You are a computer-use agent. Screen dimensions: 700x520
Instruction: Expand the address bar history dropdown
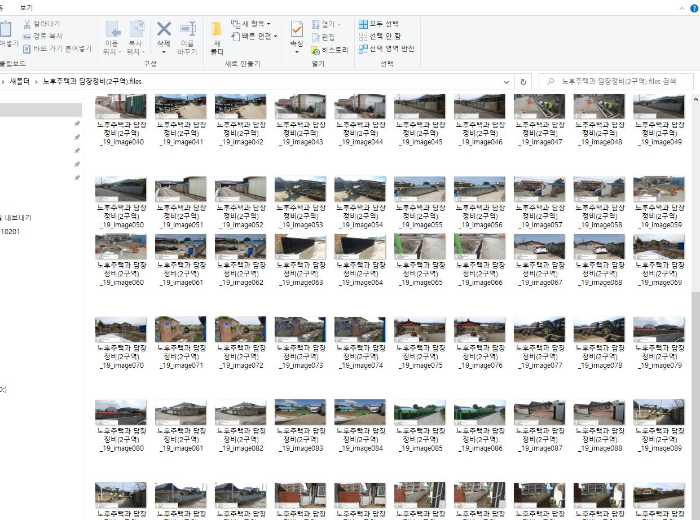pyautogui.click(x=506, y=82)
